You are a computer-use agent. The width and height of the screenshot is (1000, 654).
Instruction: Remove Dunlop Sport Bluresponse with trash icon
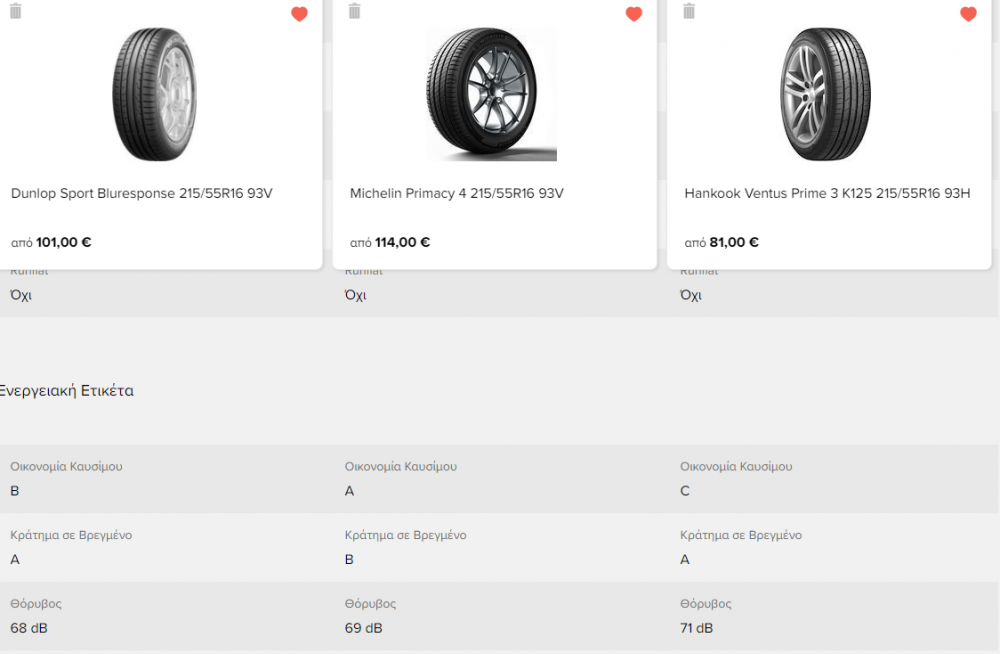point(16,11)
